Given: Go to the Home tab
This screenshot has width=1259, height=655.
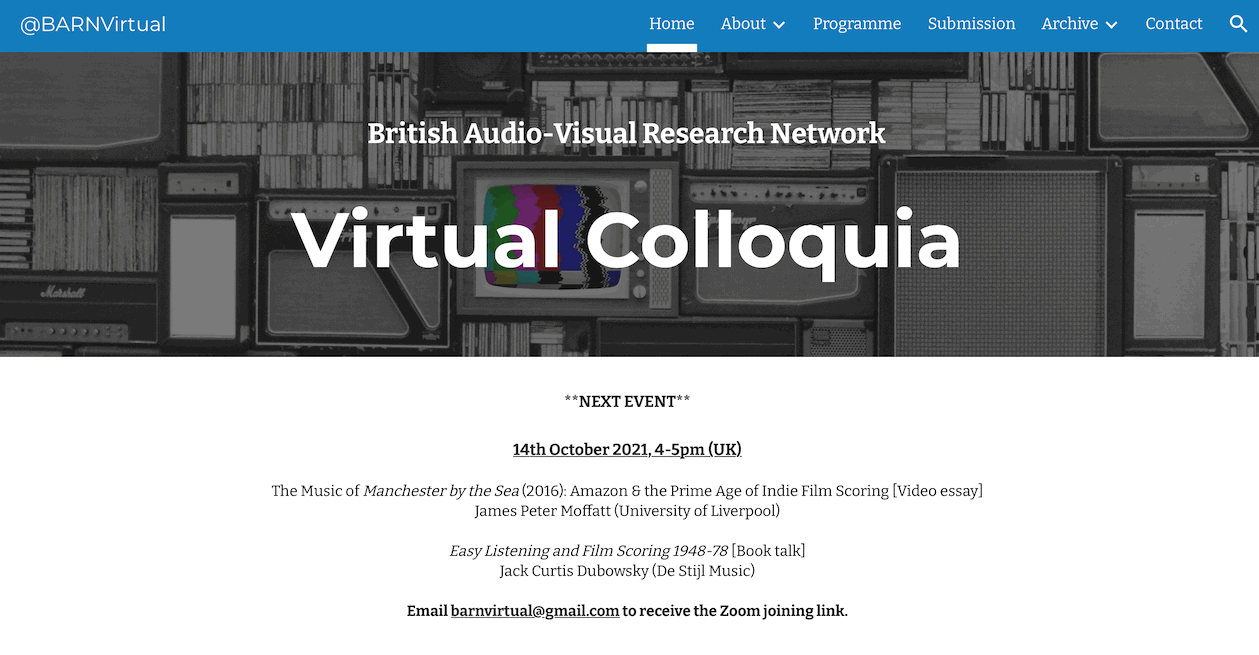Looking at the screenshot, I should point(671,24).
